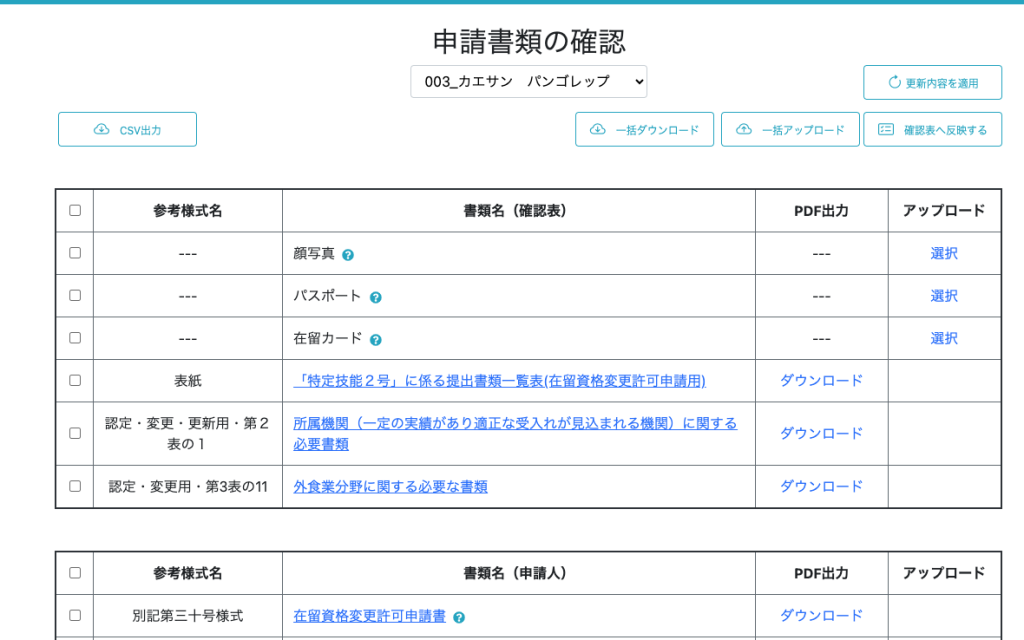Image resolution: width=1024 pixels, height=640 pixels.
Task: Click the 一括ダウンロード button
Action: click(644, 129)
